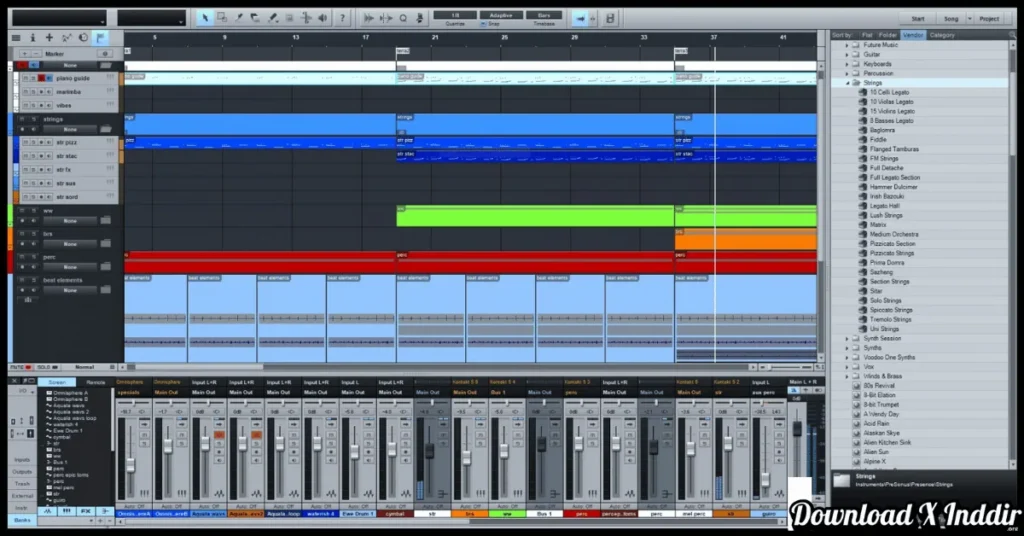Viewport: 1024px width, 536px height.
Task: Select the Bend tool
Action: 306,18
